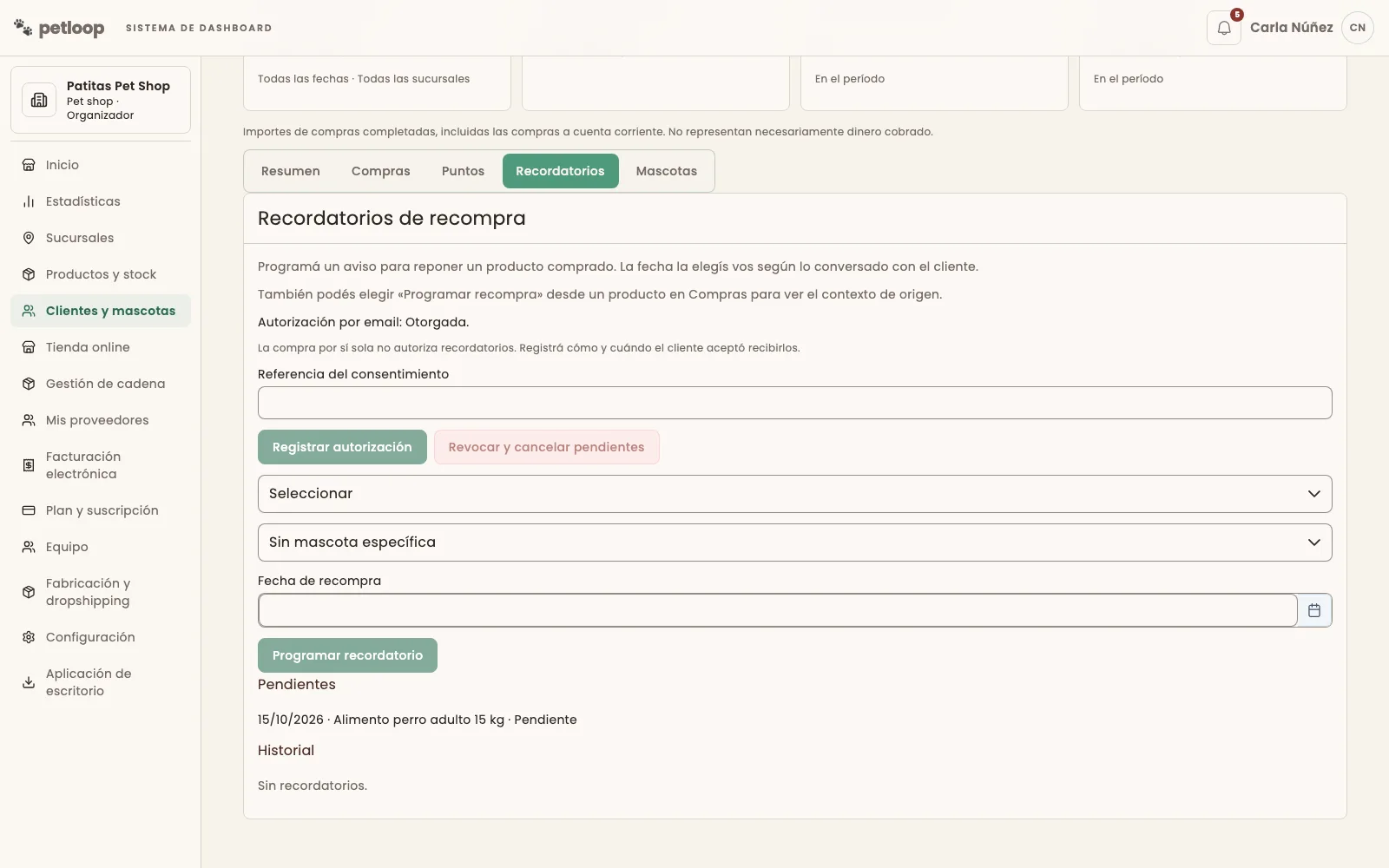Open Estadísticas from the sidebar chart icon

pyautogui.click(x=29, y=201)
